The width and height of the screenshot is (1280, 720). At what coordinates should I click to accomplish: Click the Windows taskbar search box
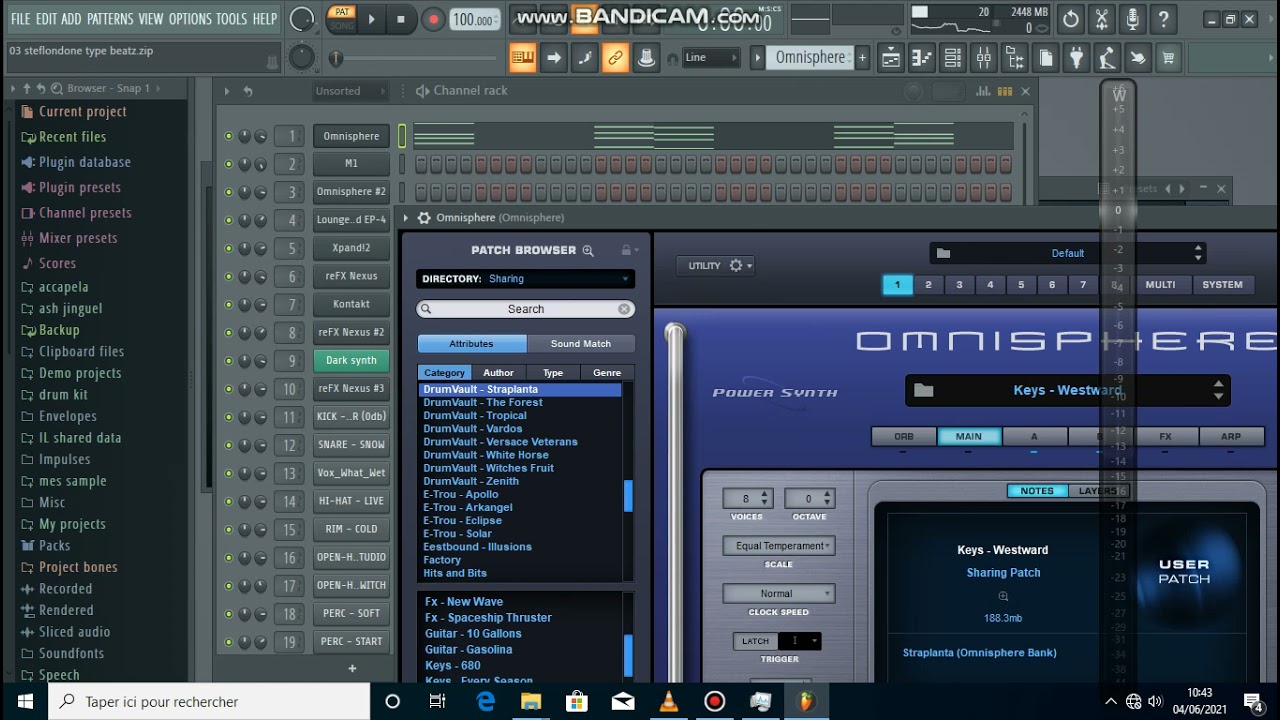click(x=209, y=702)
